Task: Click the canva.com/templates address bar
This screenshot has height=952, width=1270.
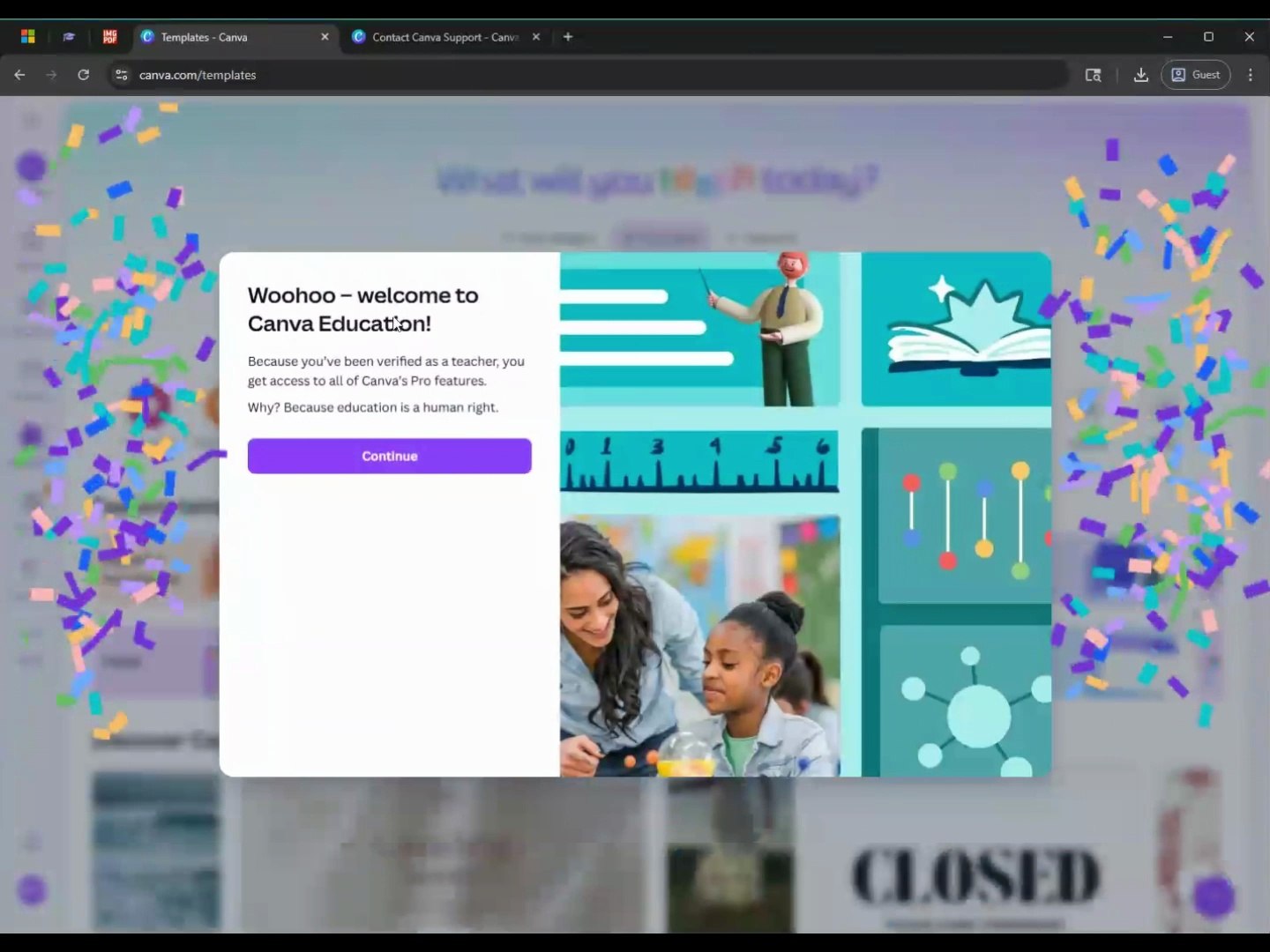Action: coord(586,75)
